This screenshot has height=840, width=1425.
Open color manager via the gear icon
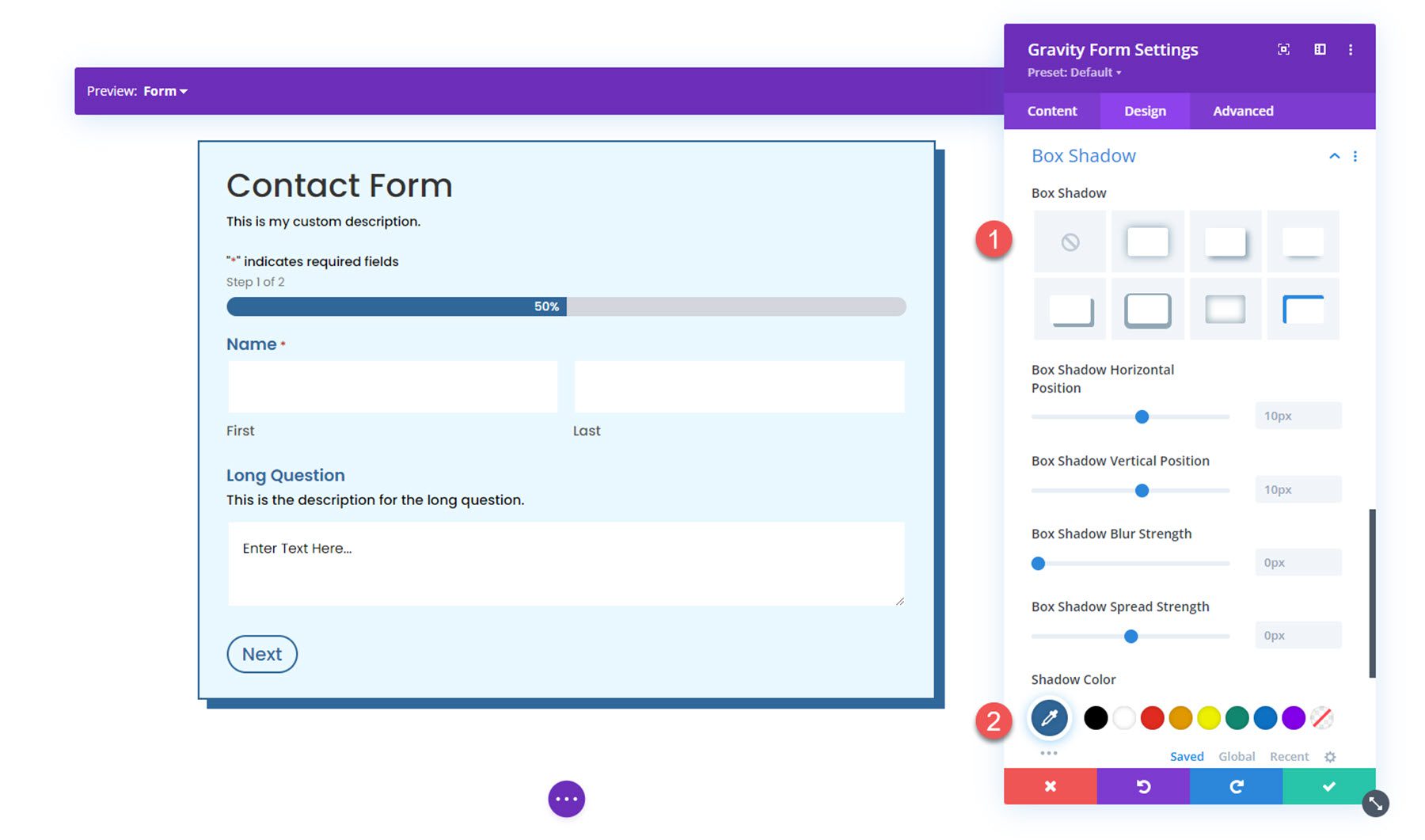pos(1329,756)
